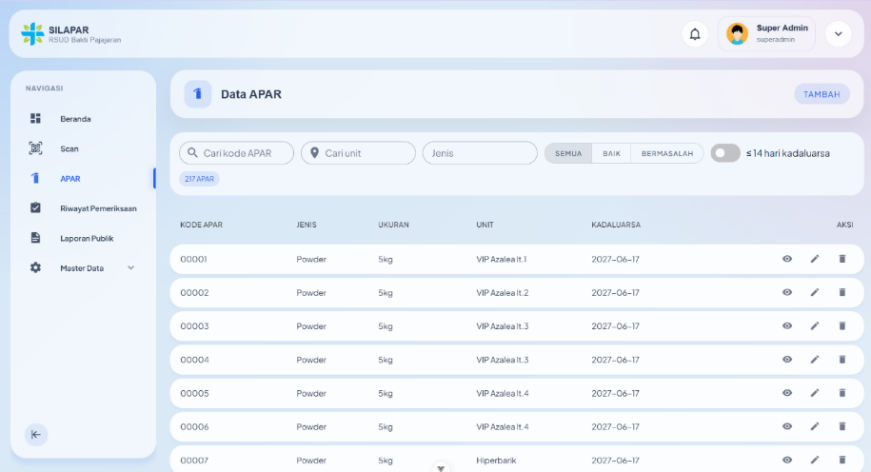Click the Super Admin avatar picture
This screenshot has height=472, width=871.
[737, 34]
